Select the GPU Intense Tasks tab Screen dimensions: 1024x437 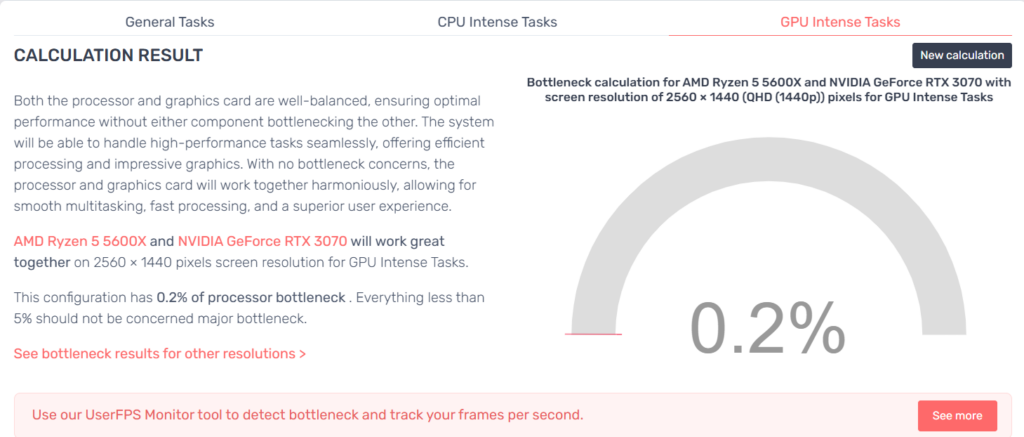[x=840, y=21]
